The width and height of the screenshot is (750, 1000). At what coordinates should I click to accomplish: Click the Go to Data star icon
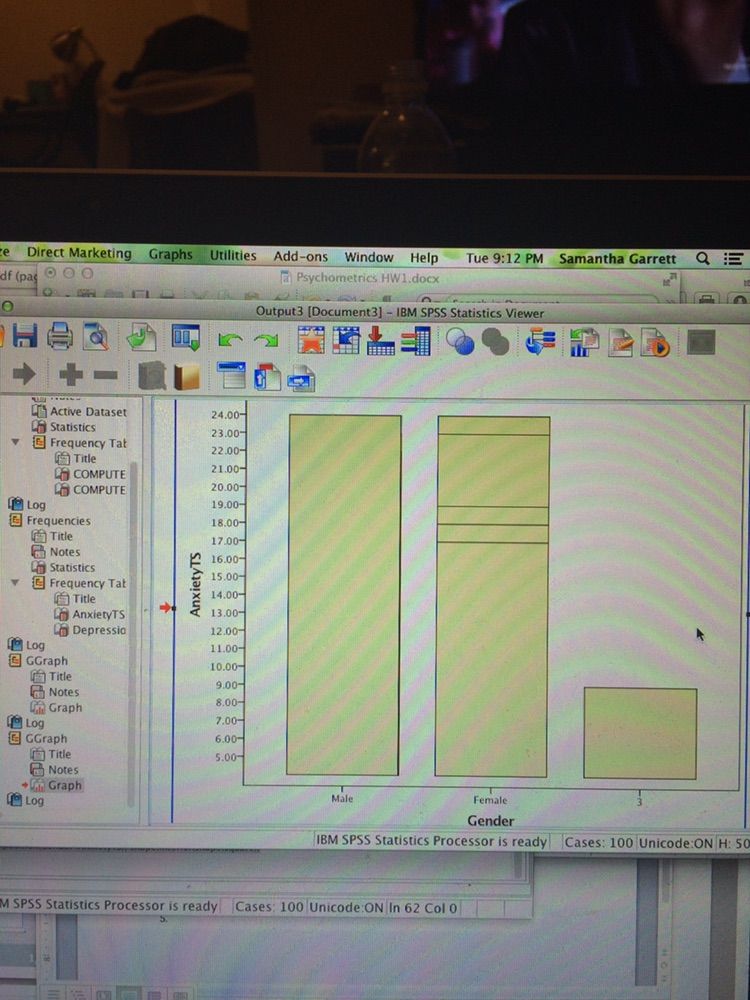pos(311,340)
